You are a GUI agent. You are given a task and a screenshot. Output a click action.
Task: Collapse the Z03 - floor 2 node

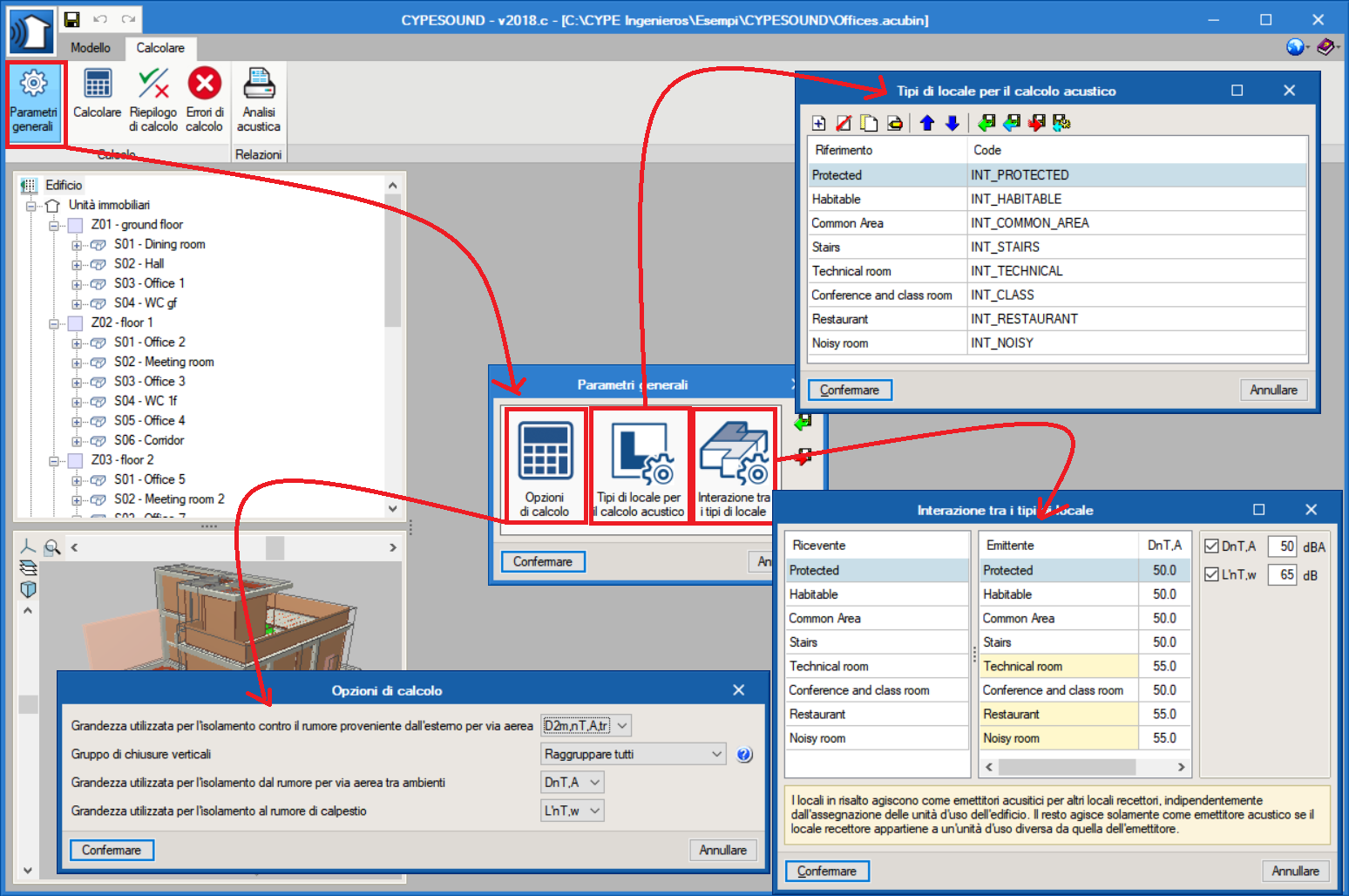54,460
